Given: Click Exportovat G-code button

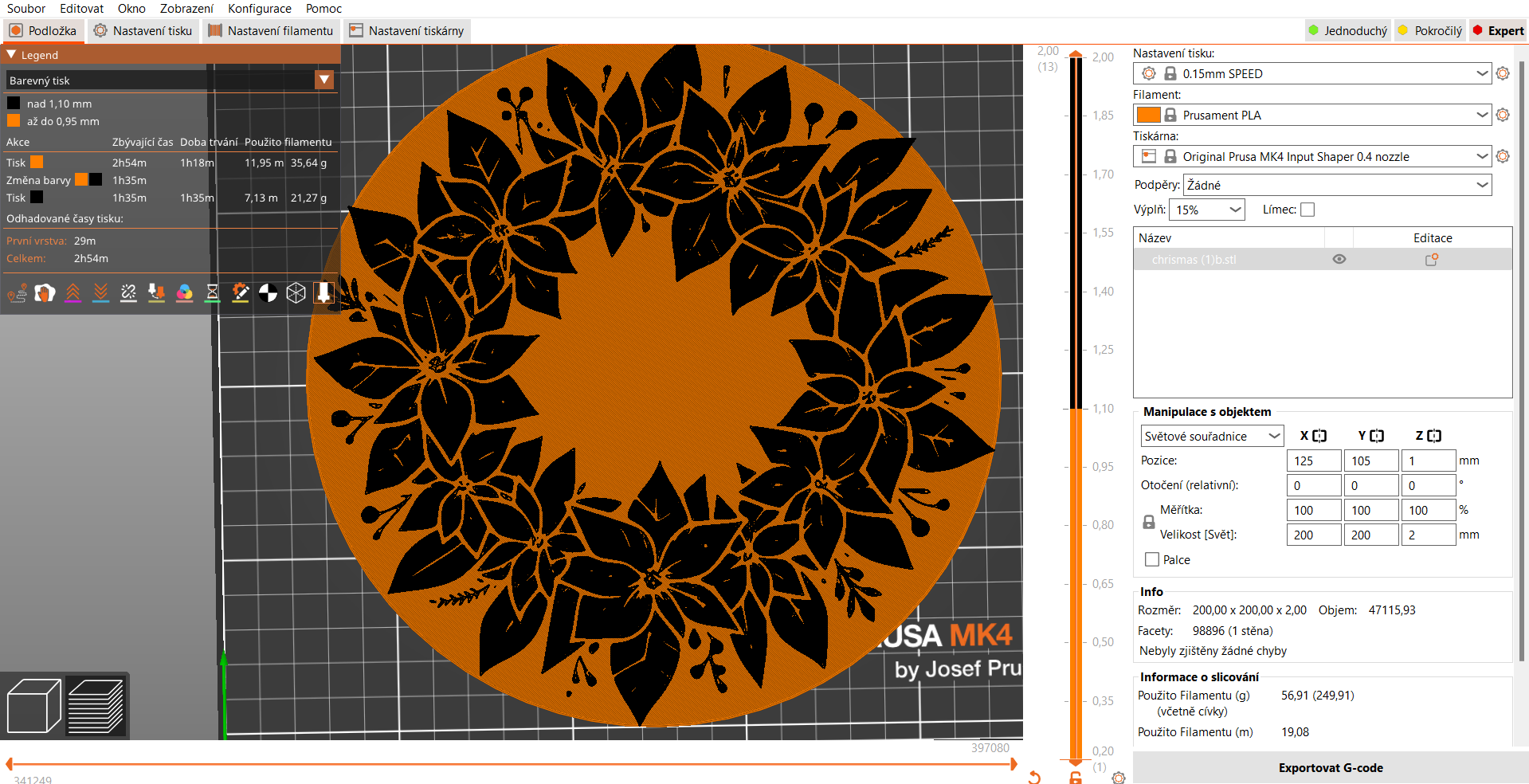Looking at the screenshot, I should tap(1331, 767).
